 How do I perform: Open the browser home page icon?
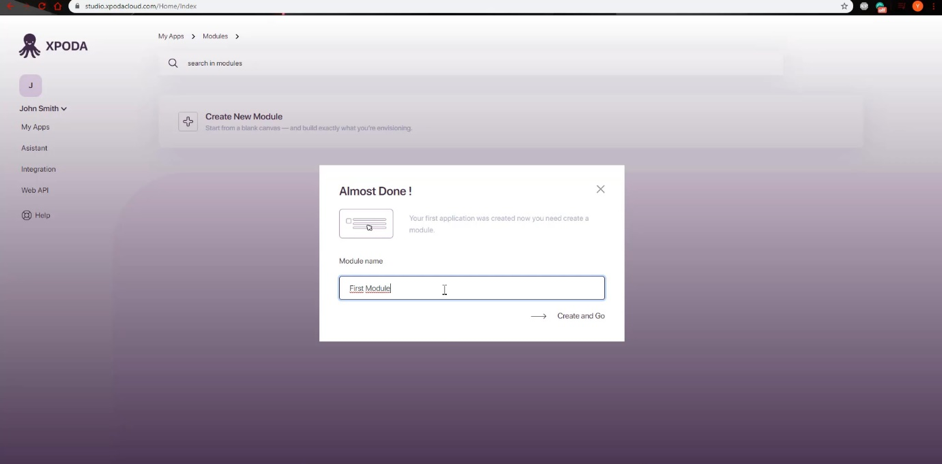pos(58,6)
